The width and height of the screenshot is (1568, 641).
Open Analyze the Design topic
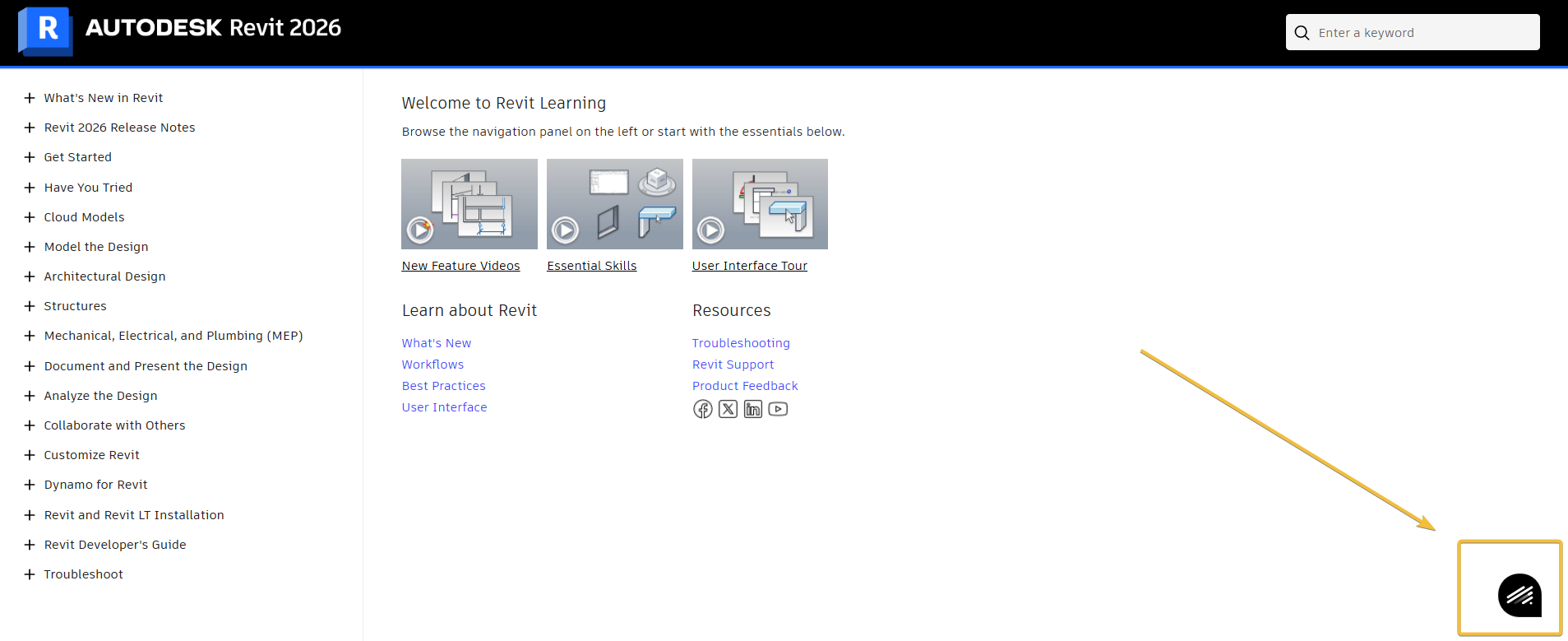(x=100, y=396)
